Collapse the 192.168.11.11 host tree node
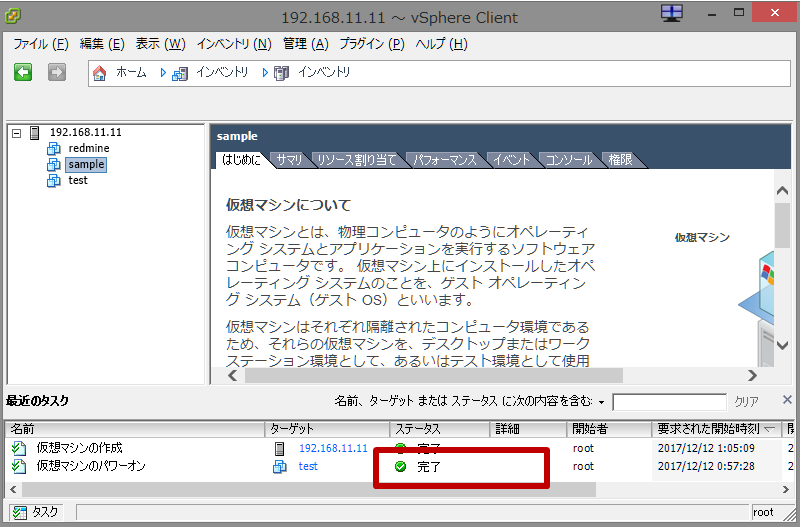Viewport: 804px width, 527px height. (x=17, y=133)
